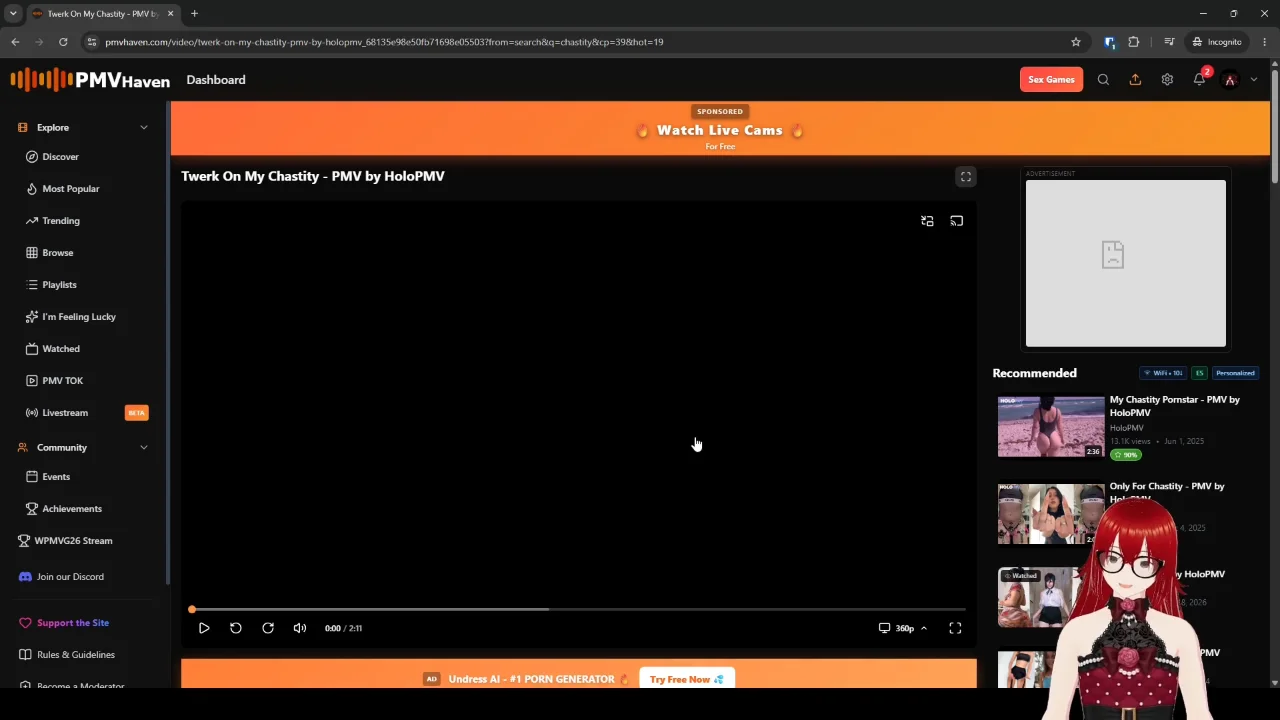Click the Try Free Now button

(687, 679)
